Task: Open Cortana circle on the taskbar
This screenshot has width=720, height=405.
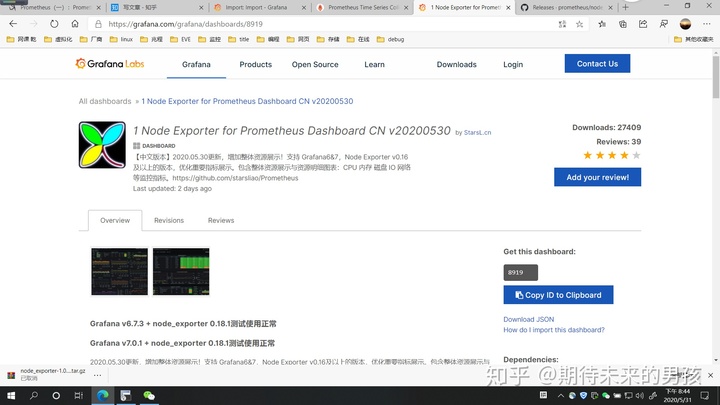Action: pos(56,395)
